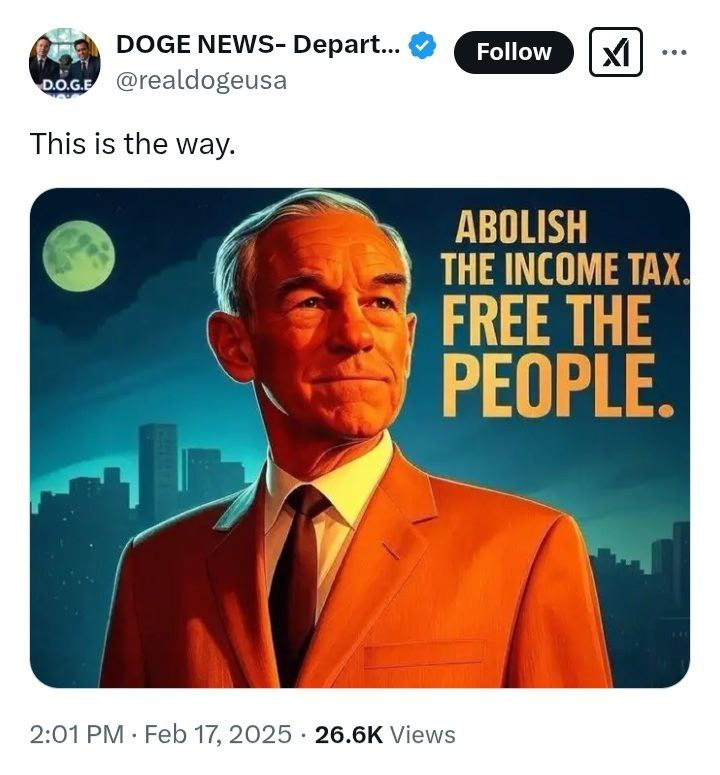Open the Grok xAI icon
The width and height of the screenshot is (720, 775).
[616, 52]
